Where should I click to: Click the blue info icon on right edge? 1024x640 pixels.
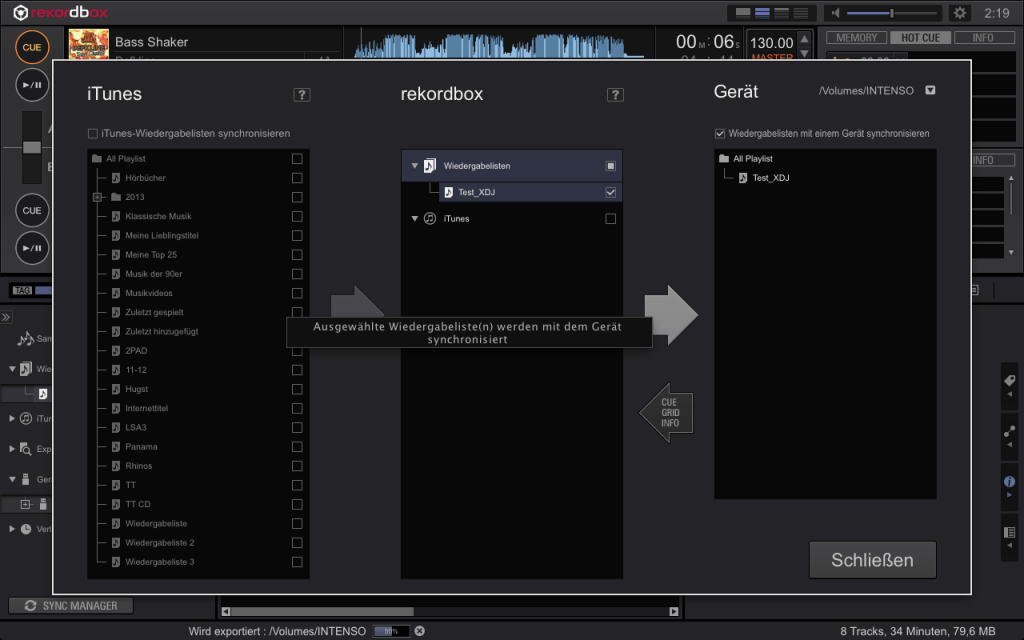pos(1009,482)
